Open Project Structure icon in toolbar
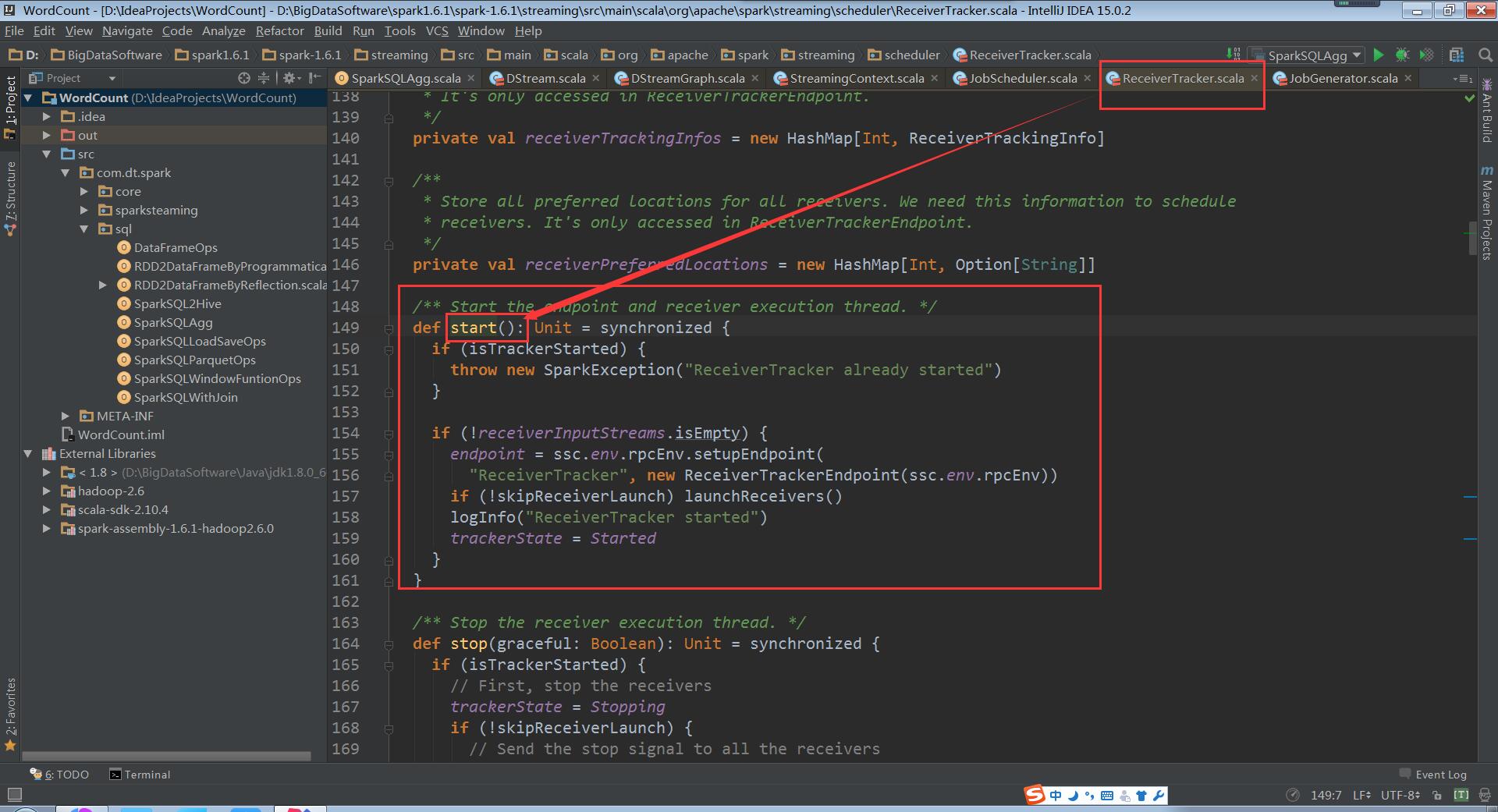 click(x=1456, y=55)
